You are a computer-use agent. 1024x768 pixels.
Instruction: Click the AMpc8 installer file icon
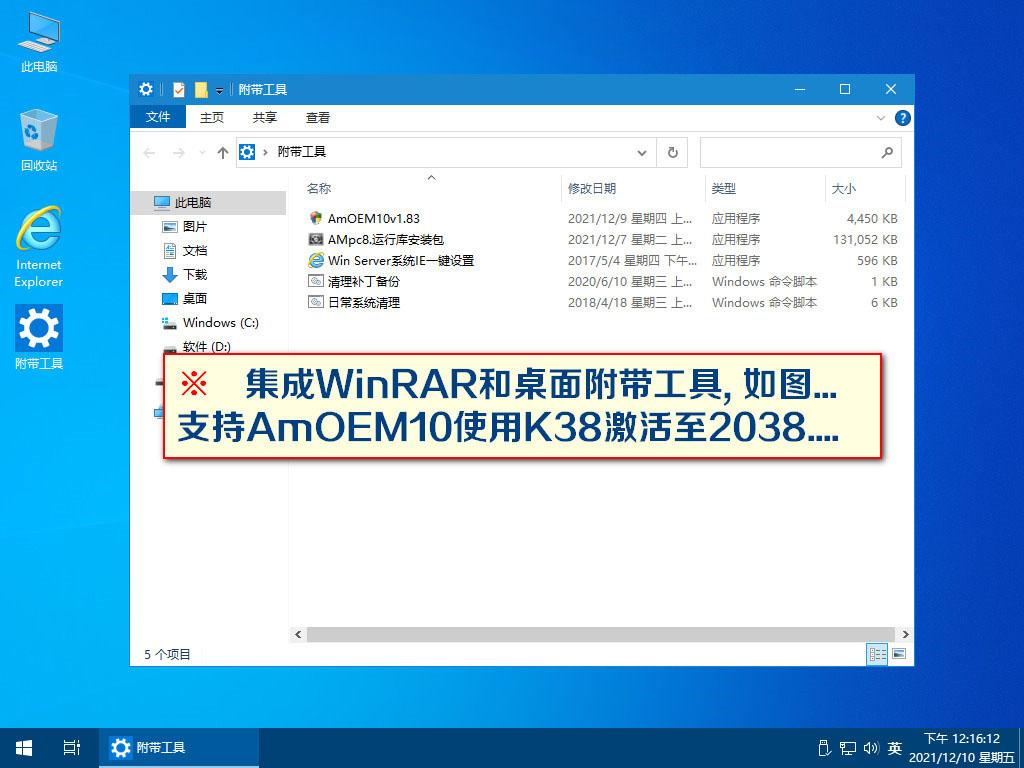click(316, 239)
